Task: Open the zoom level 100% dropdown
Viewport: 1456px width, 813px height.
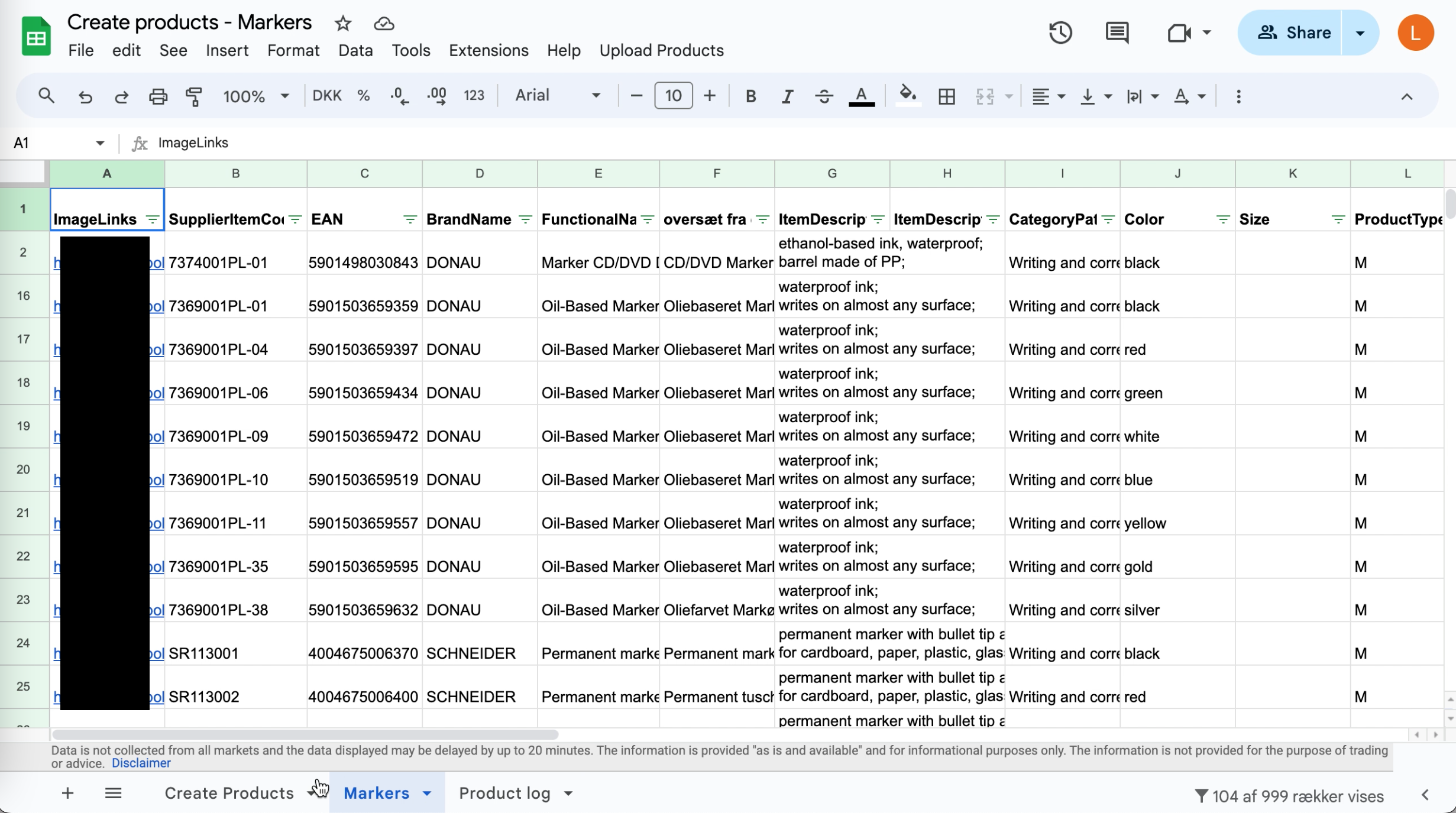Action: pos(255,96)
